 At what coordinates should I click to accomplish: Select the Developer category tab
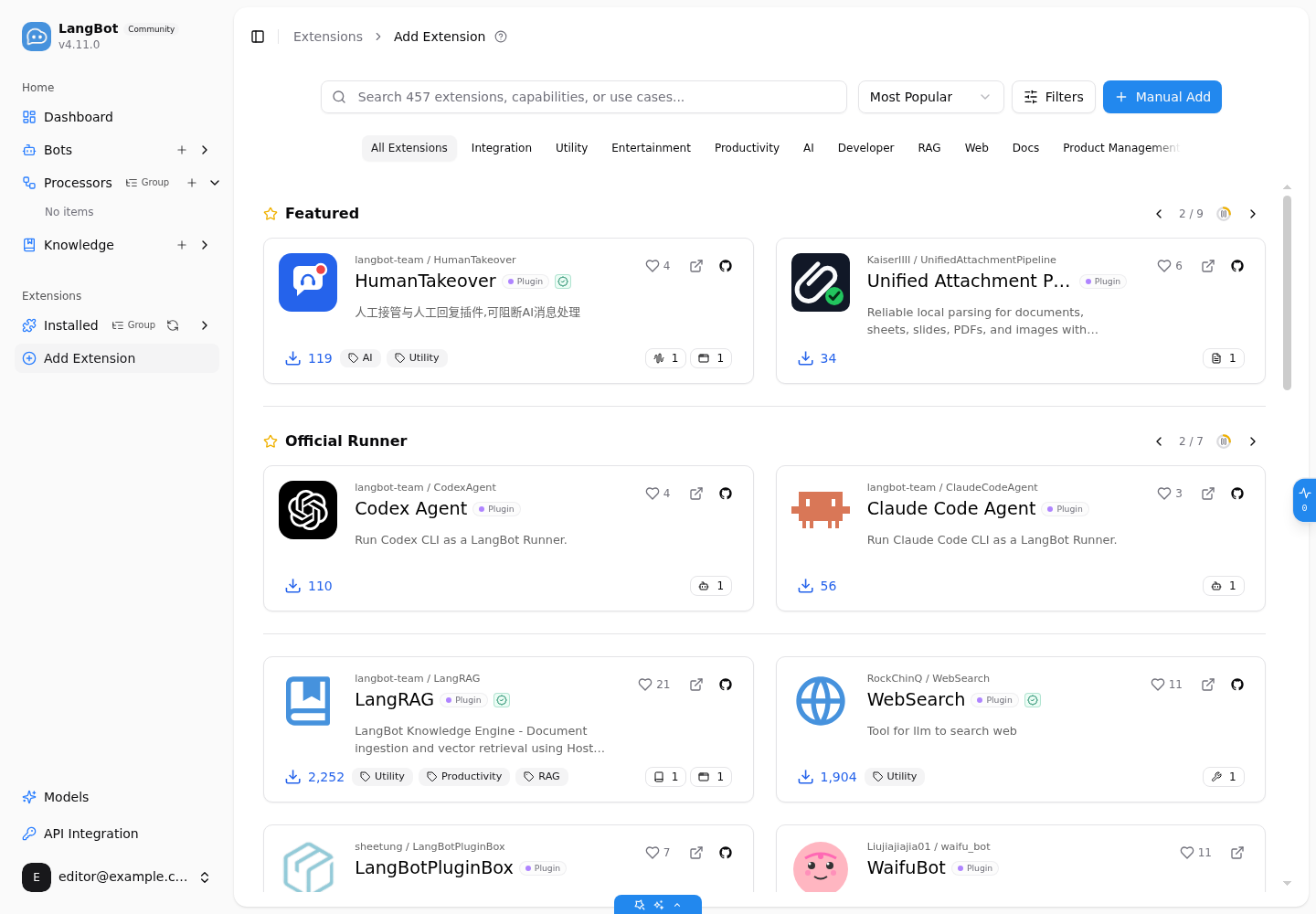[x=865, y=148]
